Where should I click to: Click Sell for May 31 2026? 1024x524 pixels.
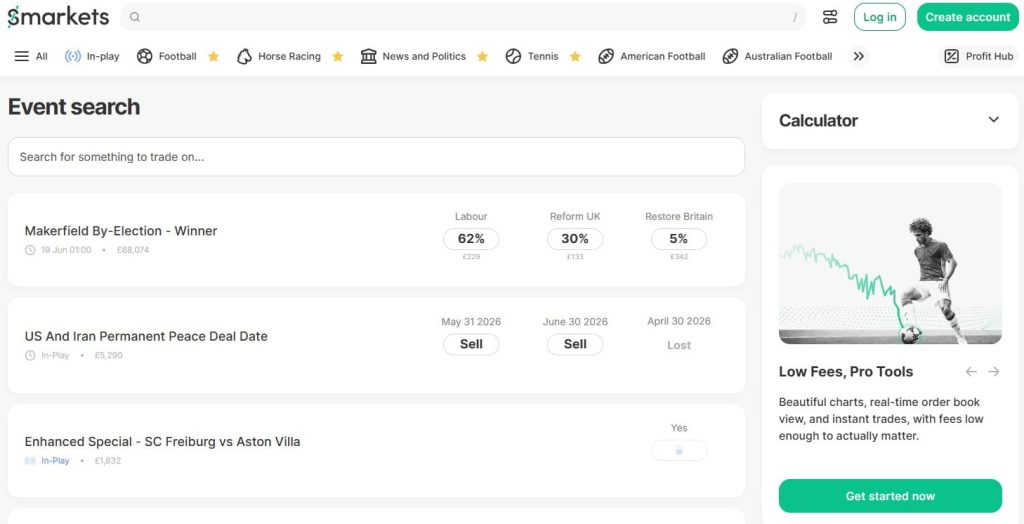click(471, 344)
